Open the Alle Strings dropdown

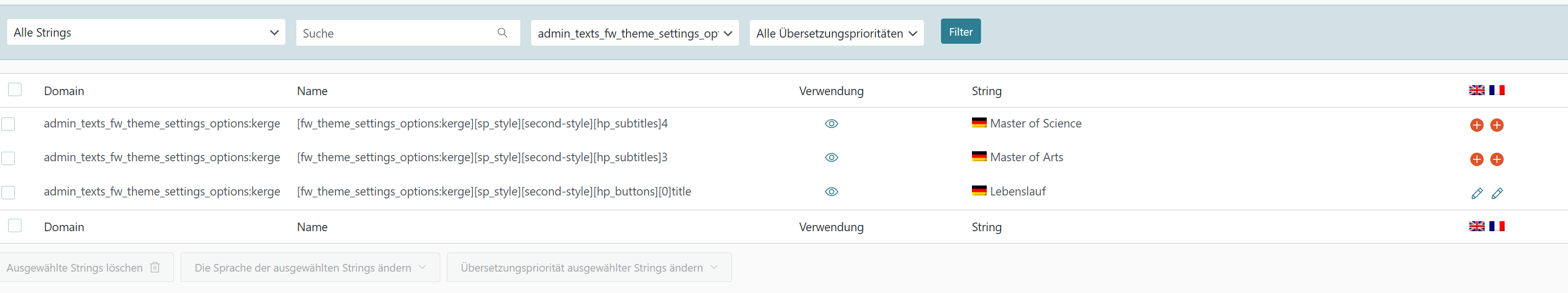[x=146, y=32]
